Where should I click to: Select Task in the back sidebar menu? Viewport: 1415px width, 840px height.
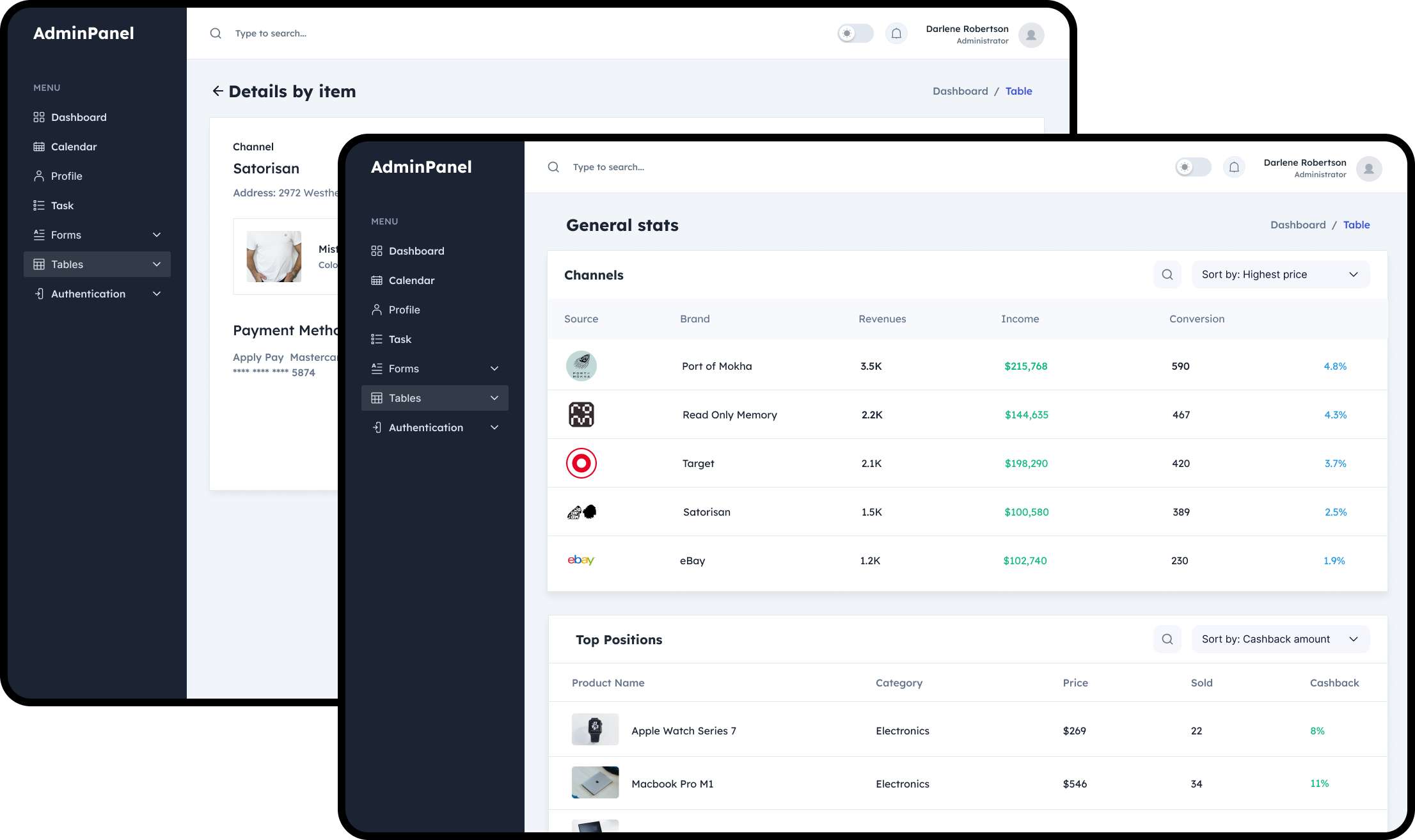click(62, 205)
